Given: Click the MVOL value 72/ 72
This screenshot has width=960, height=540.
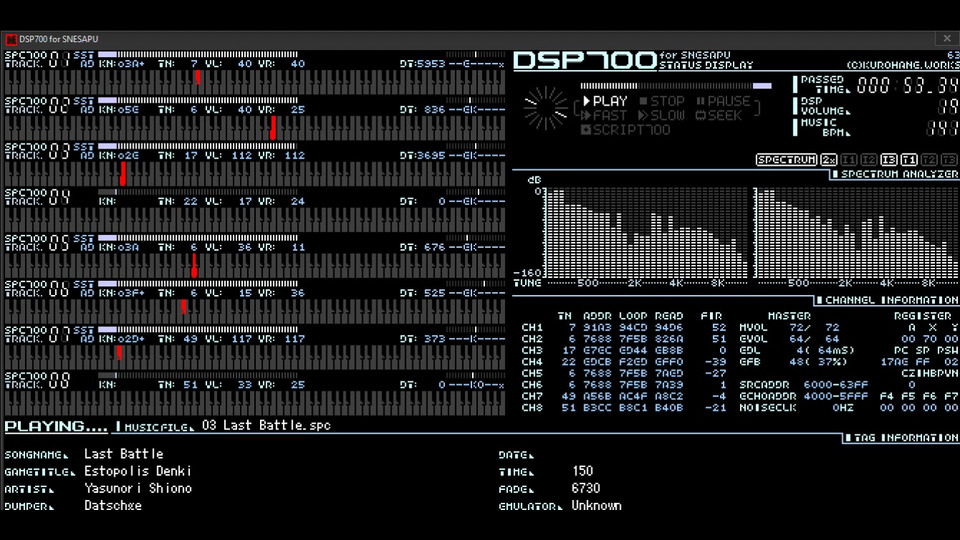Looking at the screenshot, I should tap(814, 328).
